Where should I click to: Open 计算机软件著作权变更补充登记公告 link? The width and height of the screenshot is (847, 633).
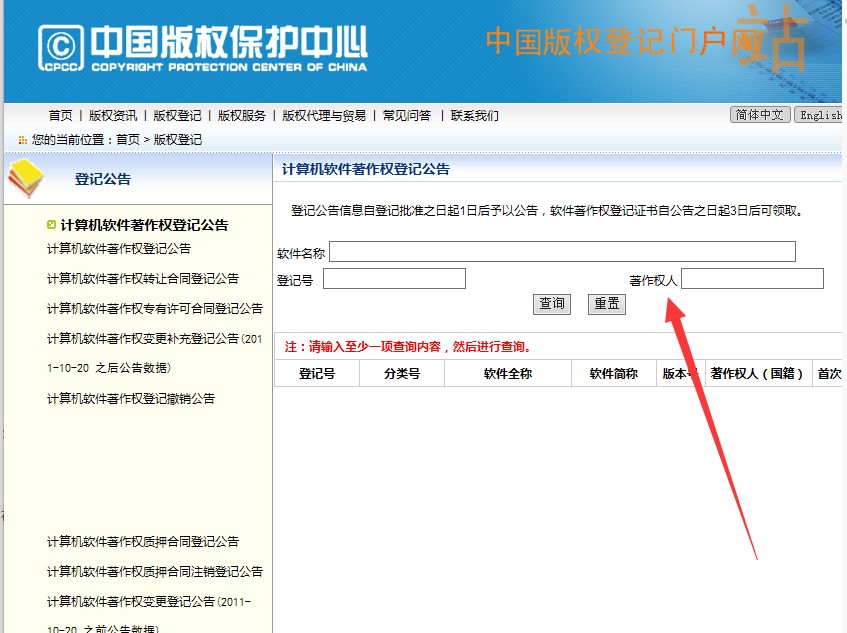tap(154, 353)
